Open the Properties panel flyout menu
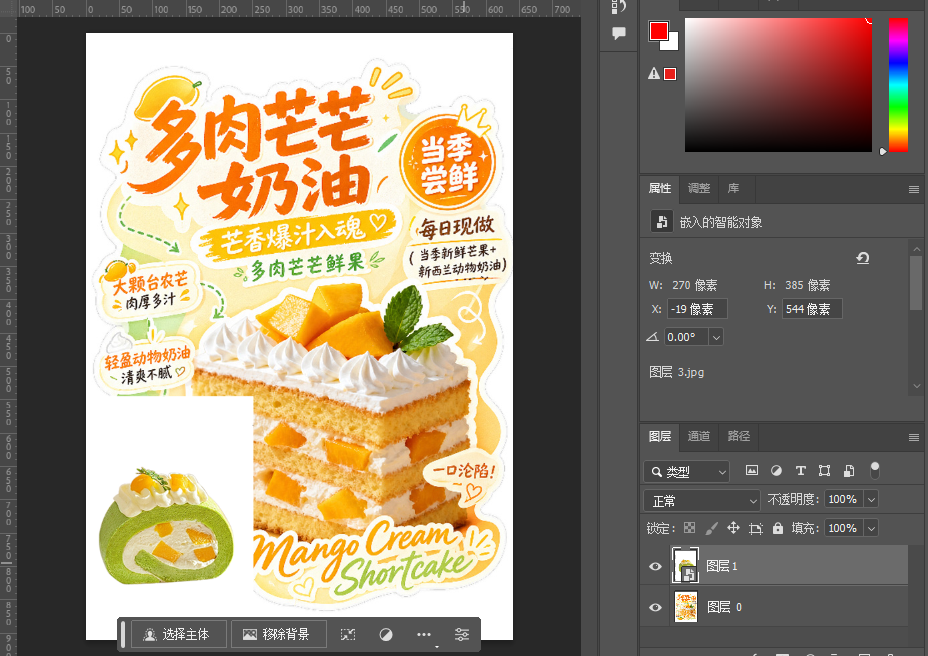The width and height of the screenshot is (928, 656). click(914, 189)
